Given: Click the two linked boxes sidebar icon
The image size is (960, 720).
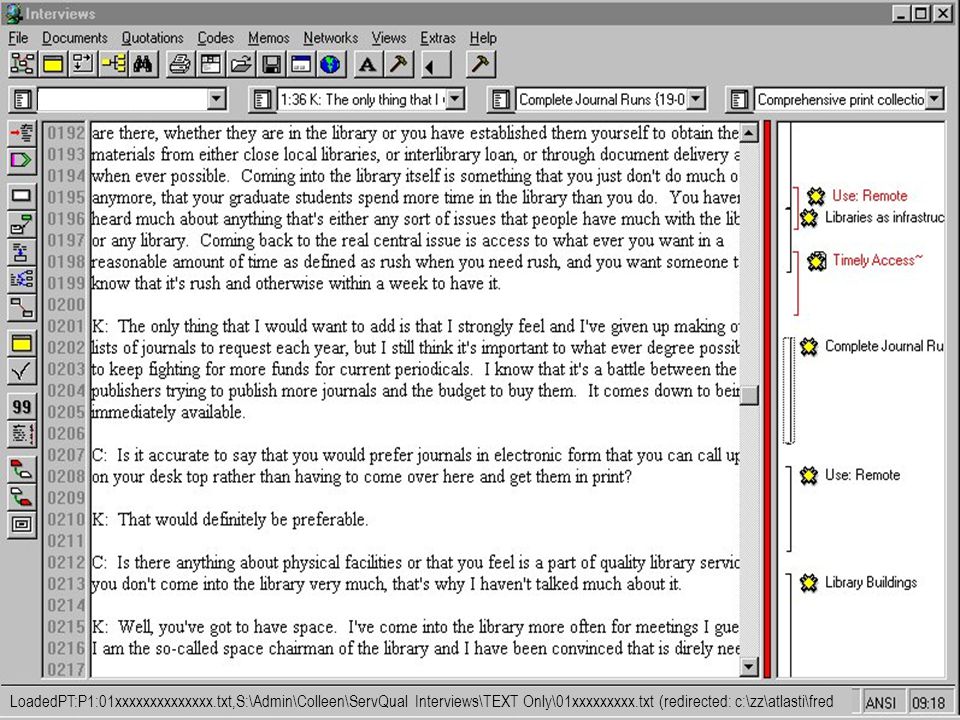Looking at the screenshot, I should tap(21, 308).
